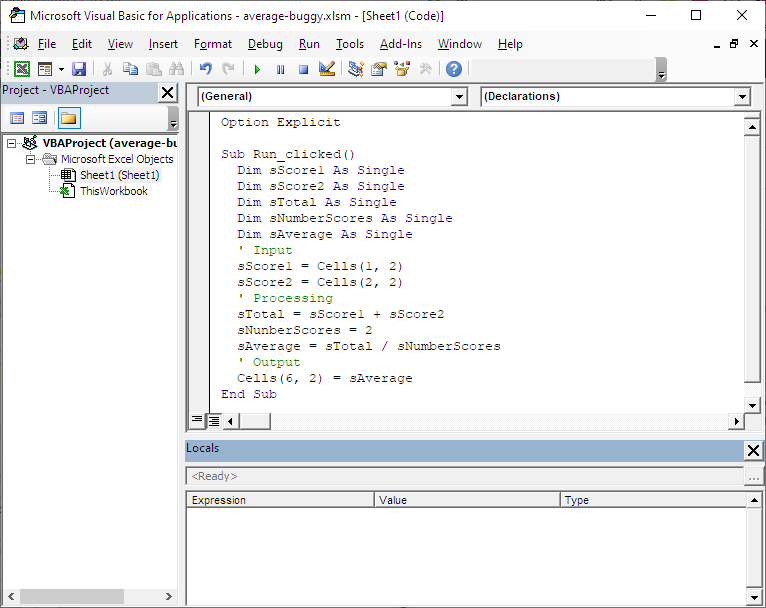The height and width of the screenshot is (608, 766).
Task: Open the Window menu
Action: pyautogui.click(x=460, y=44)
